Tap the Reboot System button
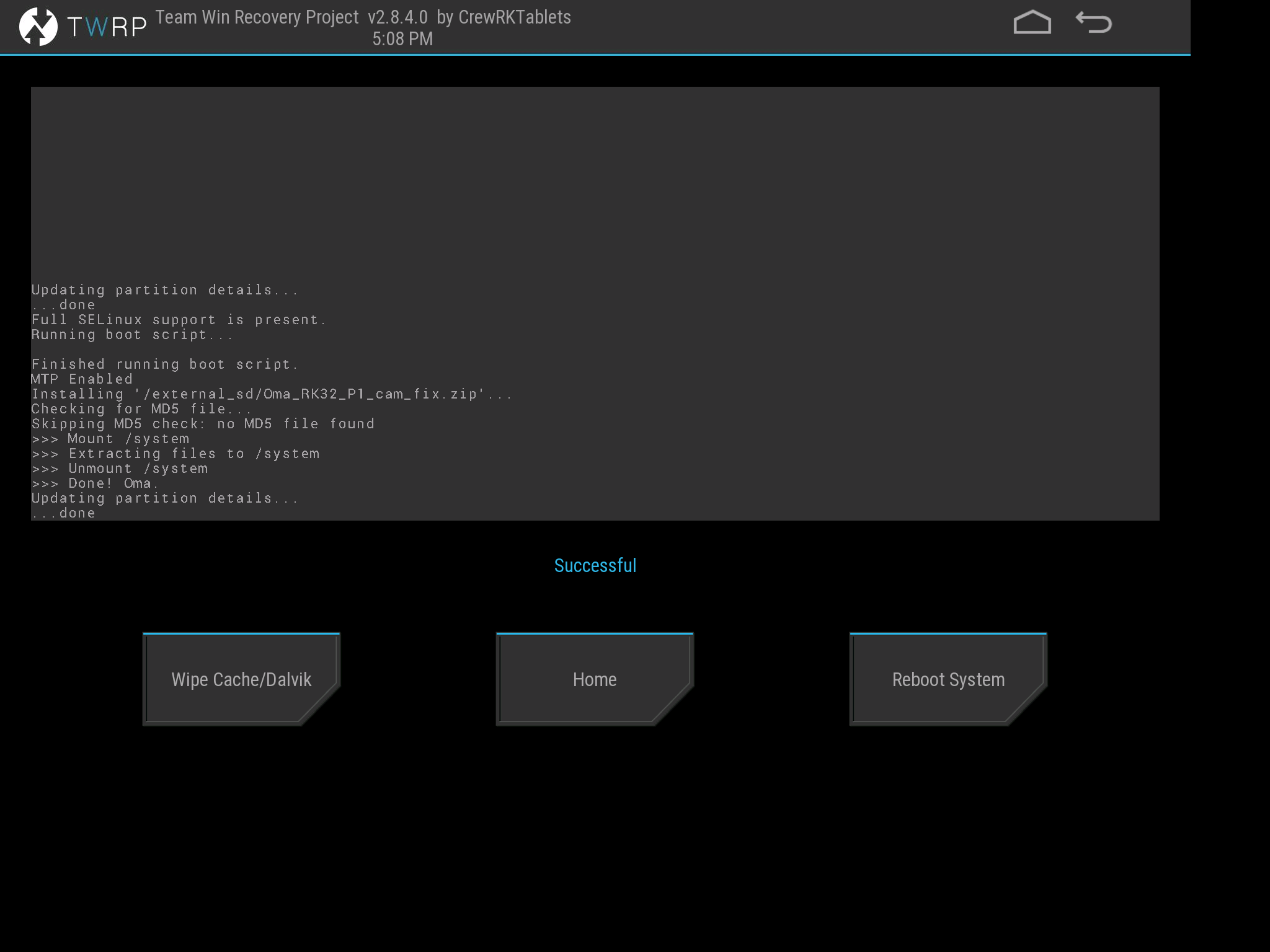Screen dimensions: 1270x952 click(x=948, y=679)
